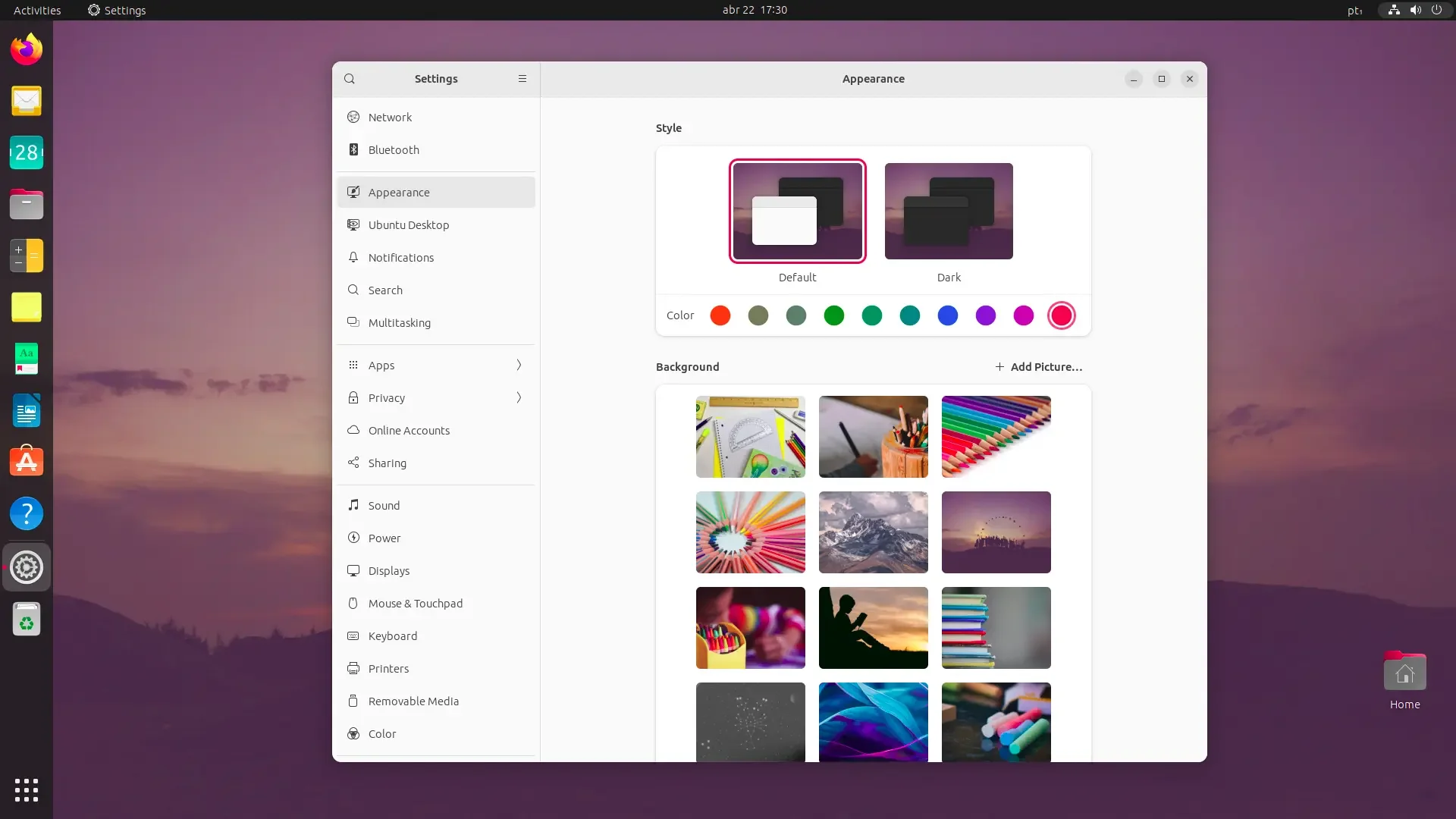The height and width of the screenshot is (819, 1456).
Task: Pick the purple accent color
Action: pyautogui.click(x=986, y=315)
